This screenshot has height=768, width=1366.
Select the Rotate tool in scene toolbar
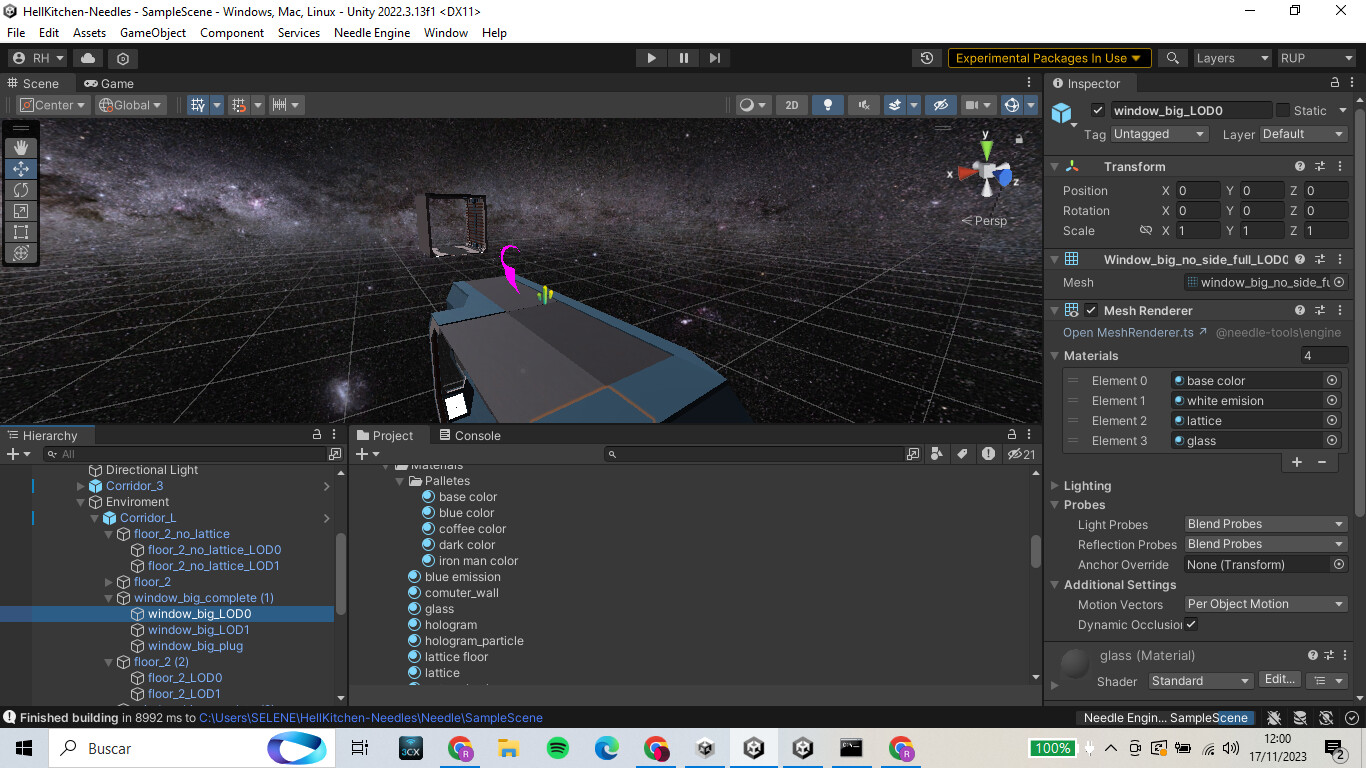click(21, 190)
